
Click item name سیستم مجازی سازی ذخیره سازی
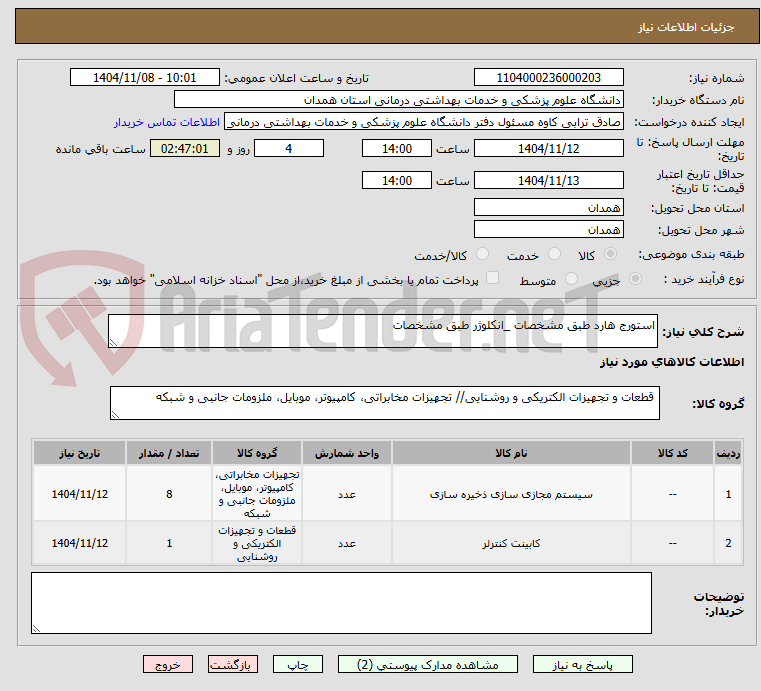coord(511,494)
